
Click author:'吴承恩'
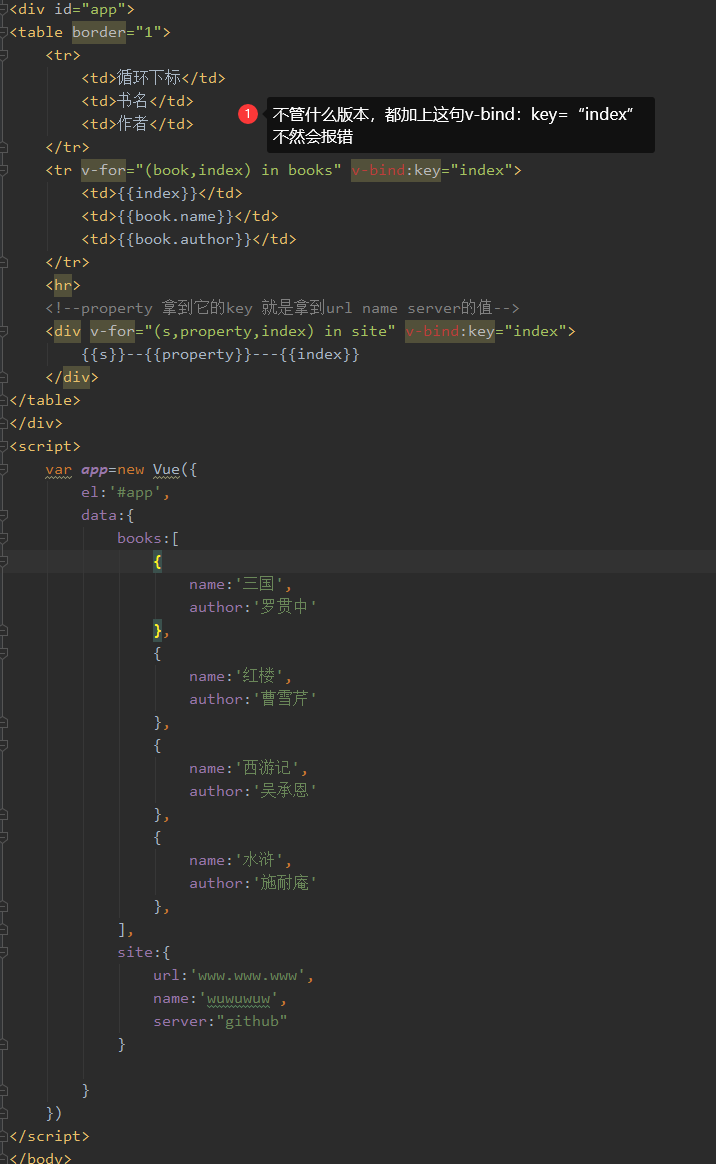pos(253,791)
